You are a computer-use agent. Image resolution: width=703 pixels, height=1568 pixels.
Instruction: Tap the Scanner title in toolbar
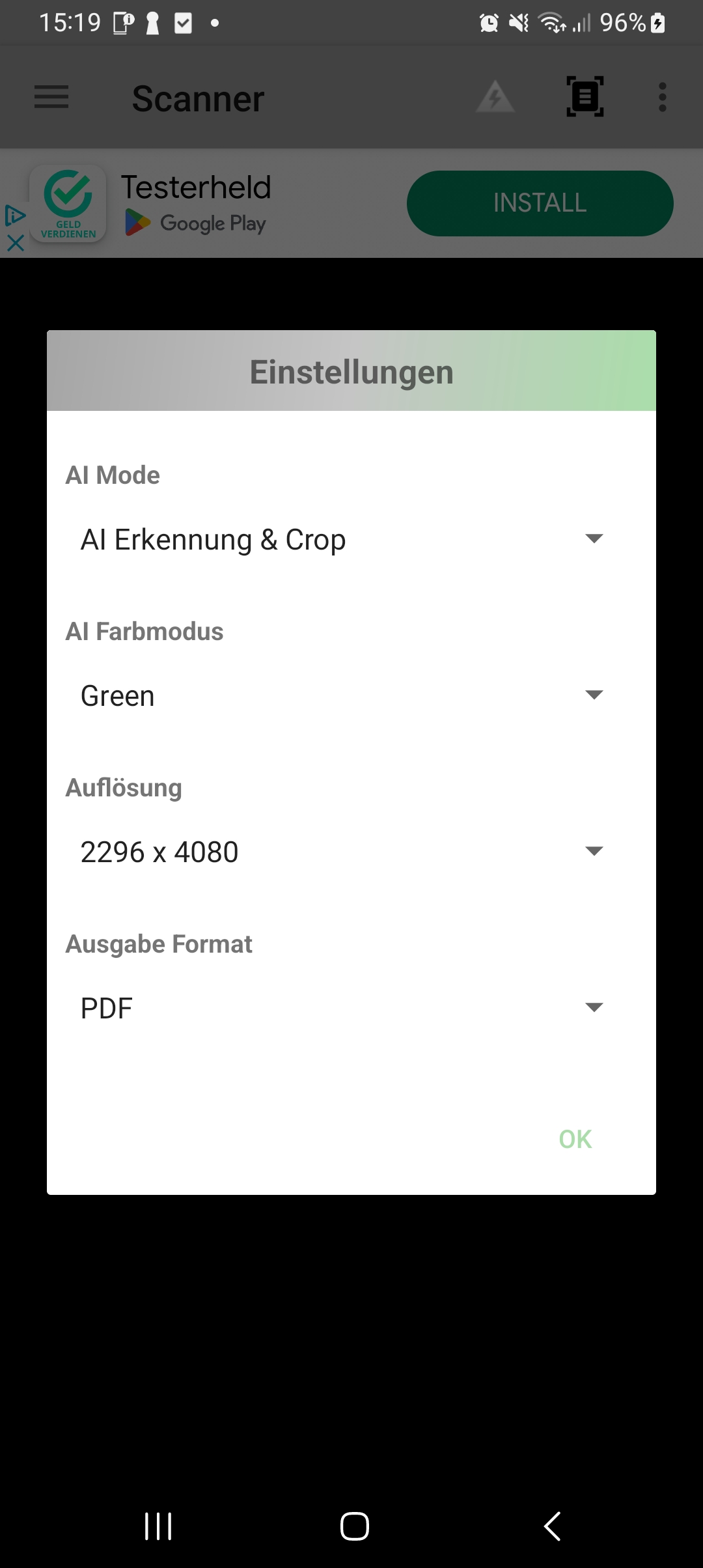tap(198, 99)
